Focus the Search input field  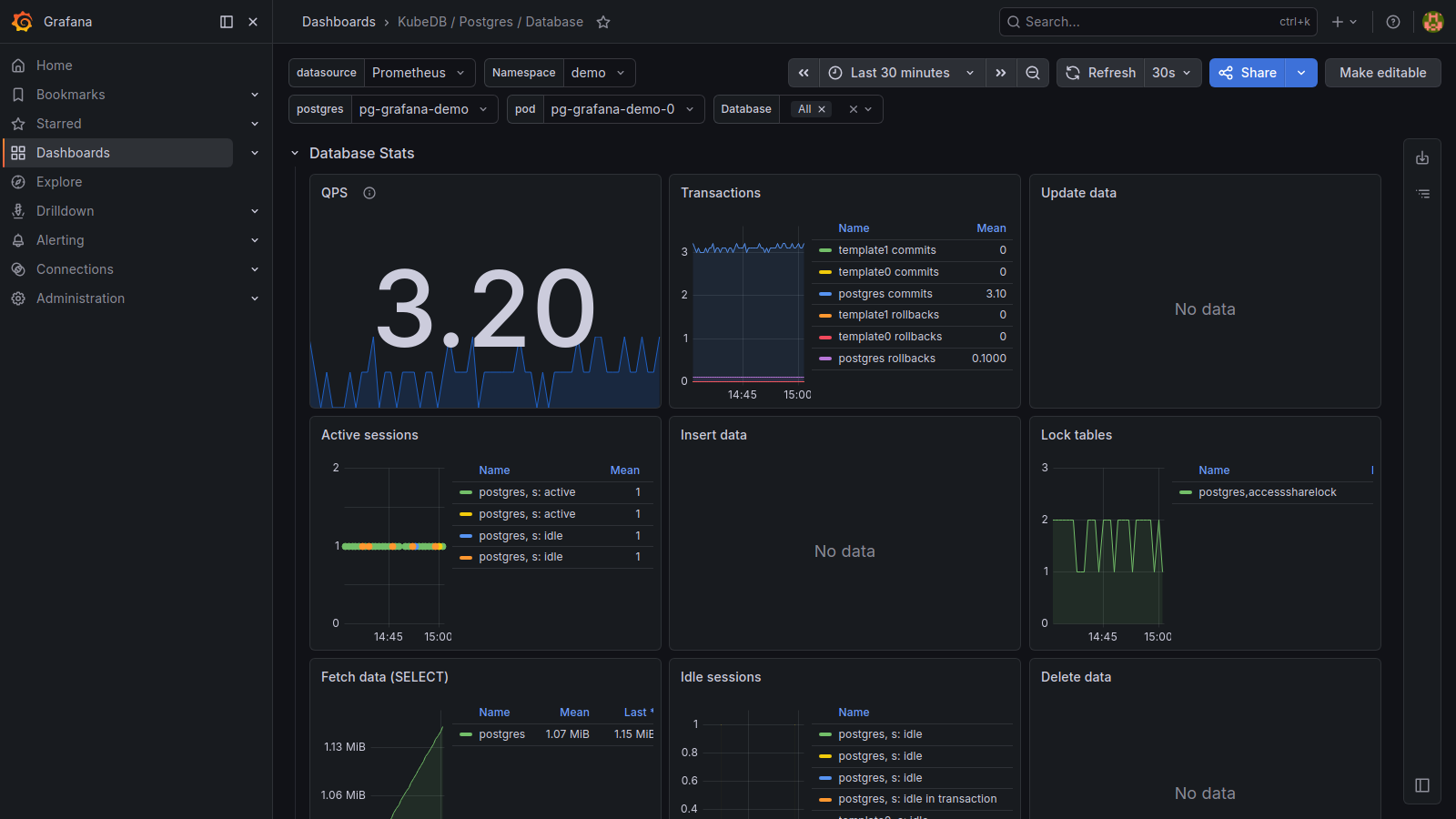[1158, 22]
